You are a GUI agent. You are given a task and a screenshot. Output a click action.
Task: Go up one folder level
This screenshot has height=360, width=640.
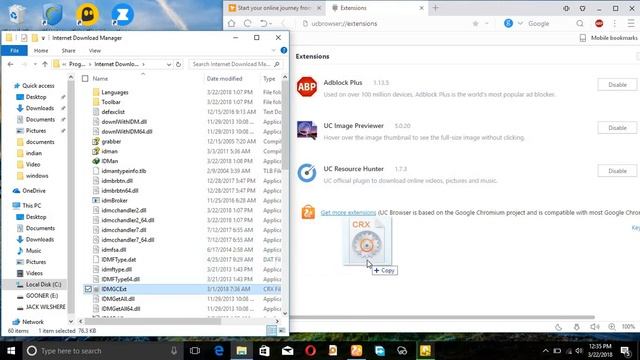click(45, 64)
